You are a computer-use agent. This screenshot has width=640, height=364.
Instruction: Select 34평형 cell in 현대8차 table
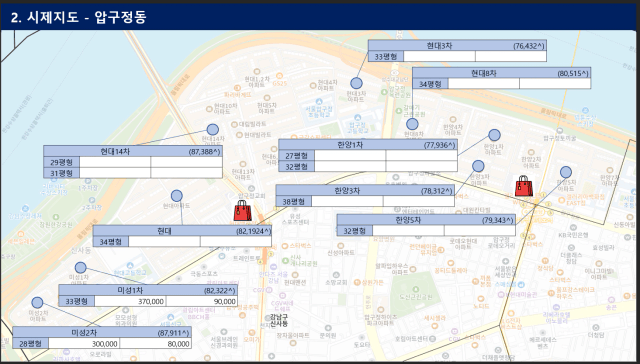click(430, 84)
